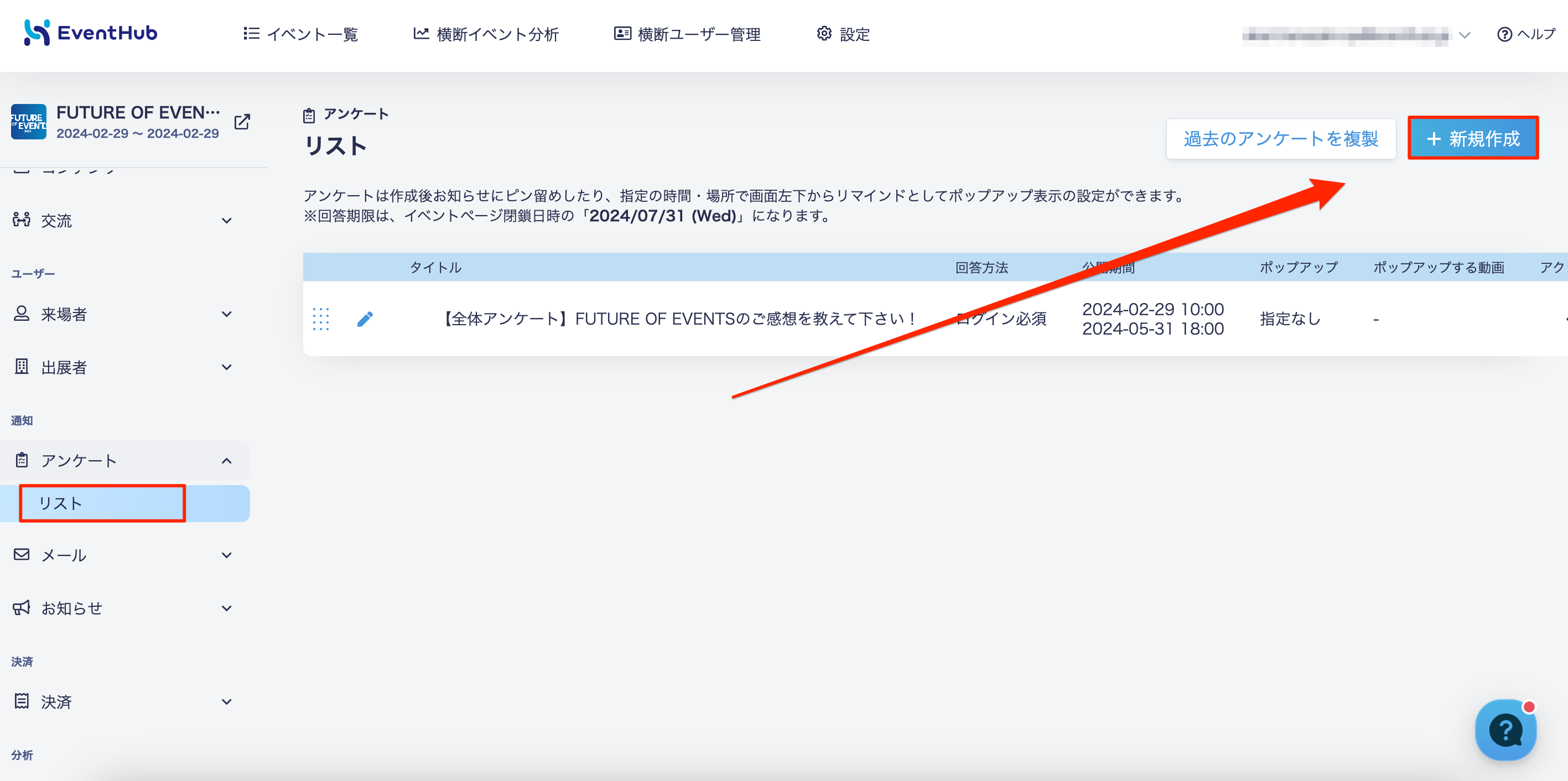The width and height of the screenshot is (1568, 781).
Task: Click the date 2024-05-31 18:00
Action: 1153,329
